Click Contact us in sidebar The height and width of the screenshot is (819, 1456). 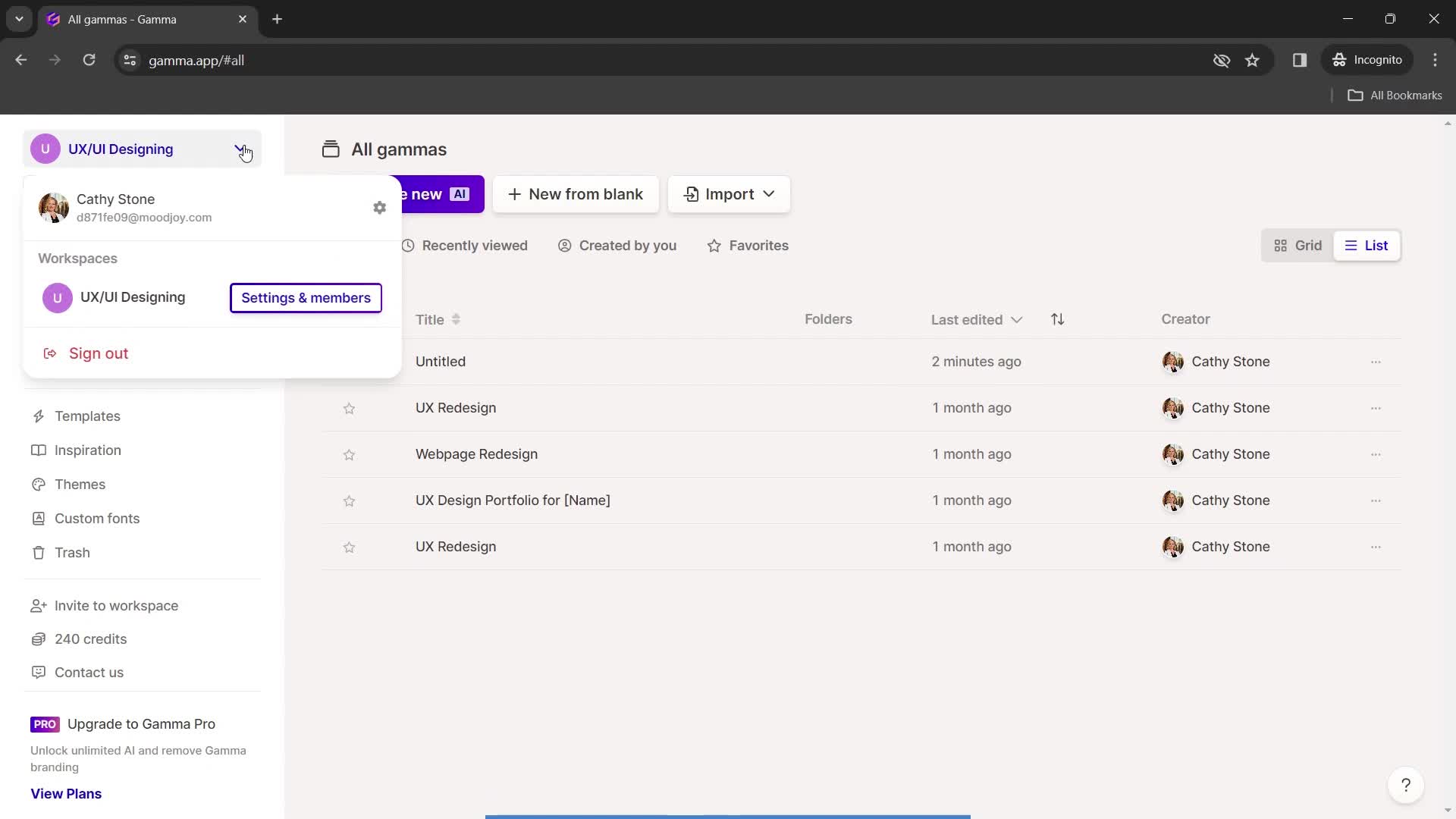click(89, 673)
